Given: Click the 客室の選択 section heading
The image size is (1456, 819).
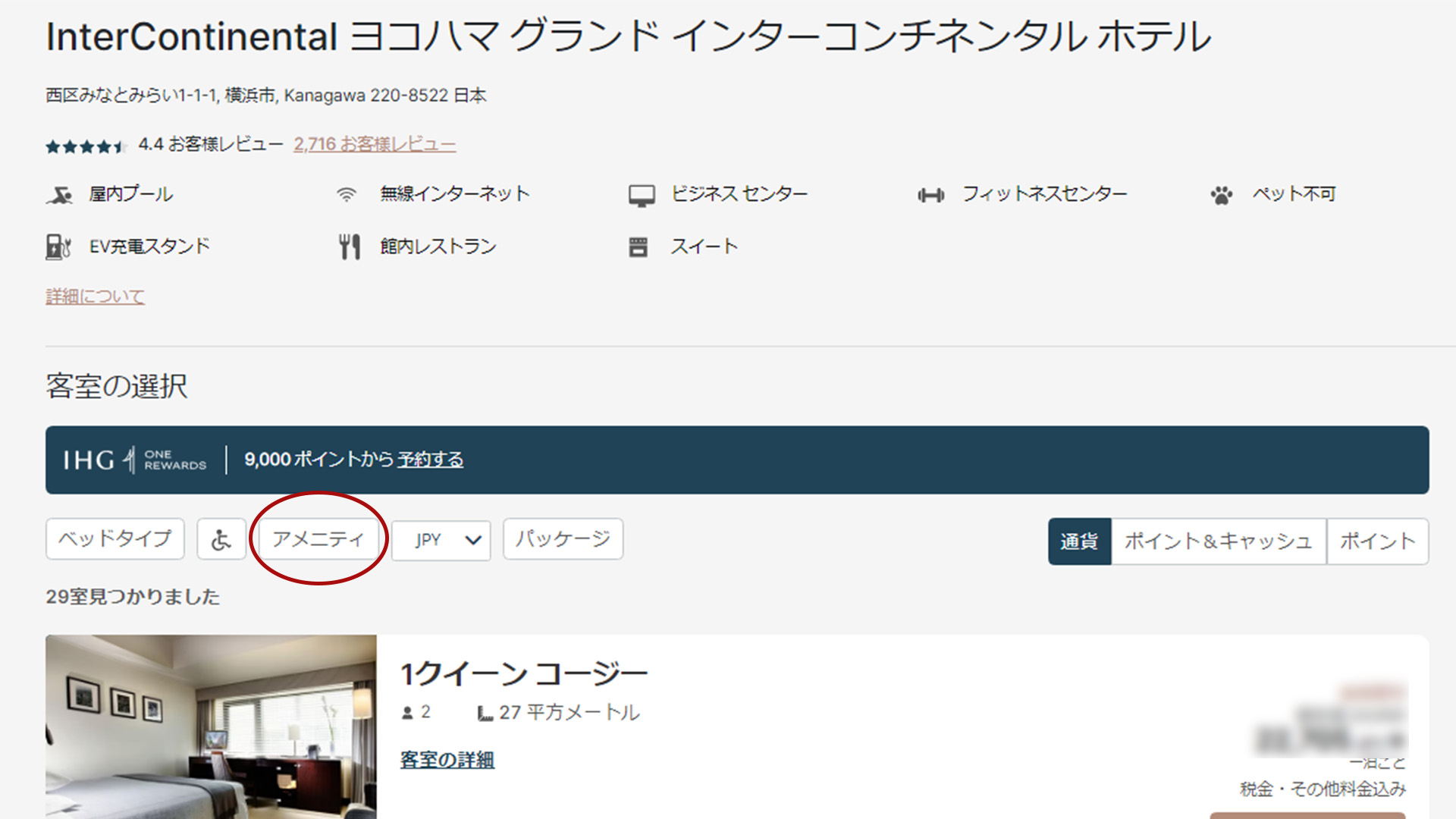Looking at the screenshot, I should click(x=117, y=386).
